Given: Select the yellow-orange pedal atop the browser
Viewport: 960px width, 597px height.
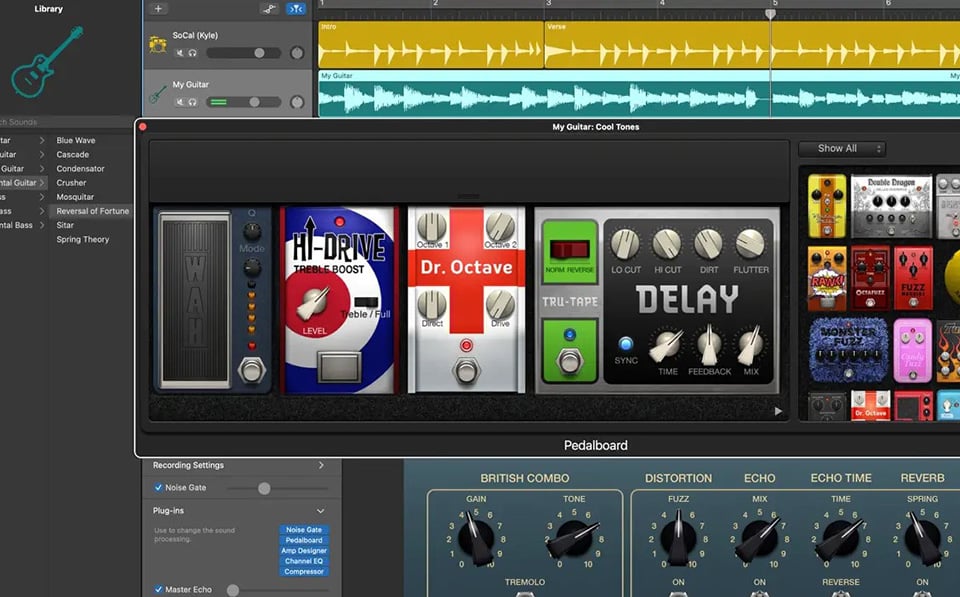Looking at the screenshot, I should [827, 206].
